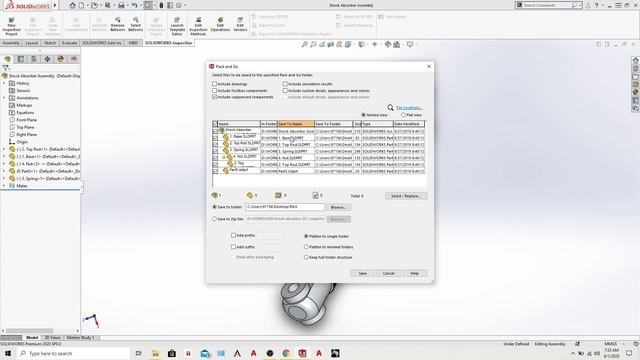Open the File Locations link
Viewport: 640px width, 360px height.
[409, 108]
